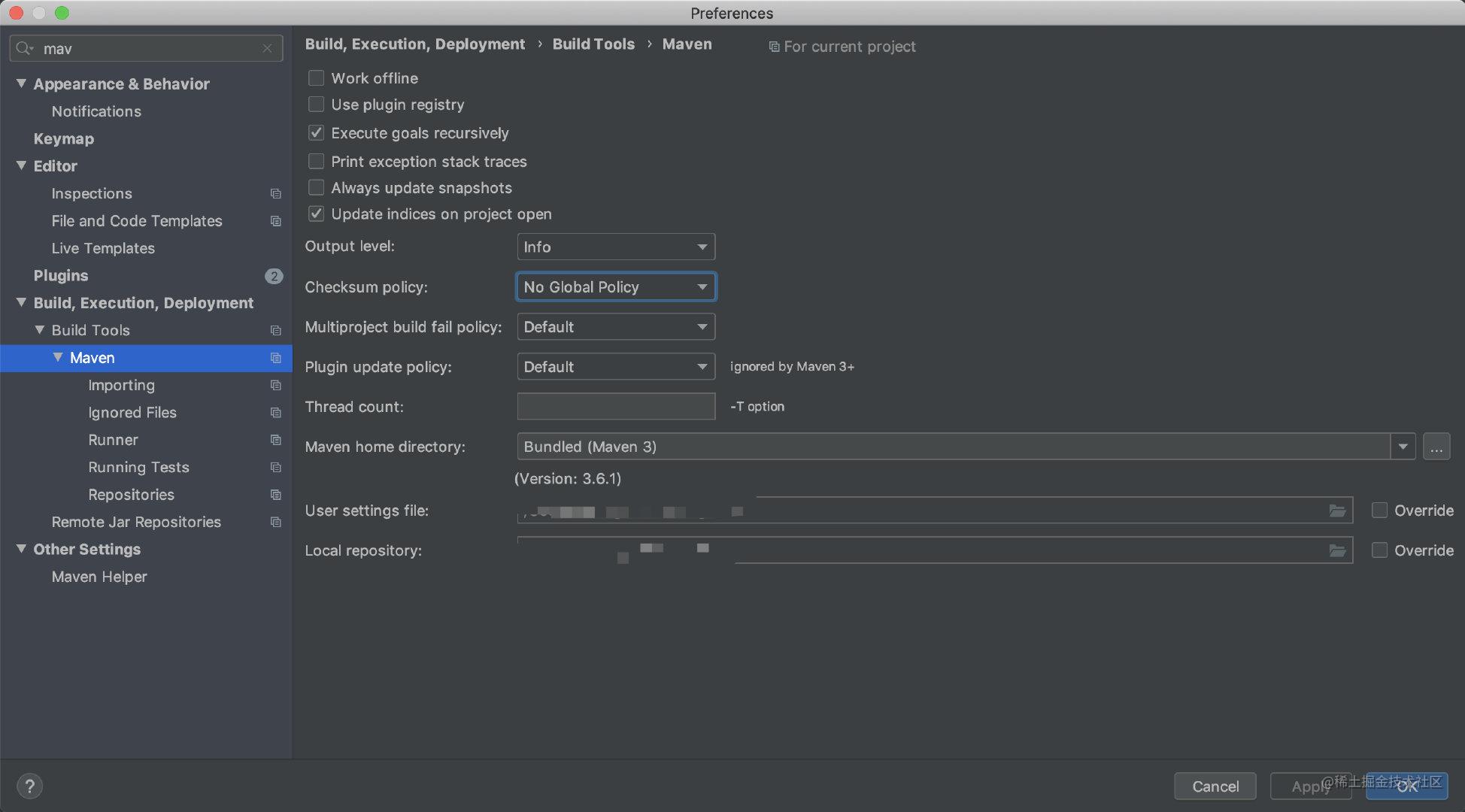Click the Browse local repository folder icon
The height and width of the screenshot is (812, 1465).
(1337, 549)
